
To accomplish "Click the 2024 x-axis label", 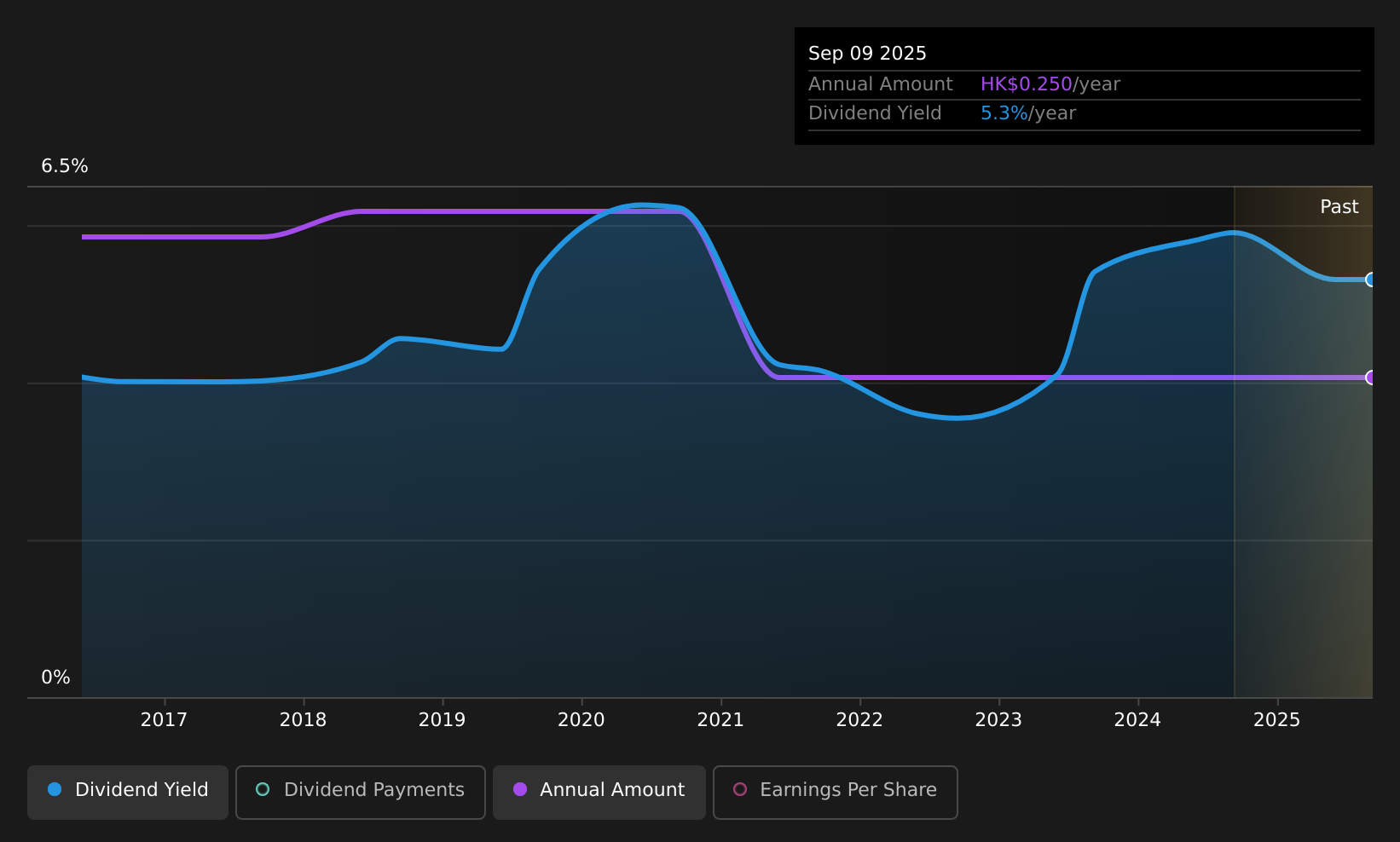I will pyautogui.click(x=1137, y=720).
